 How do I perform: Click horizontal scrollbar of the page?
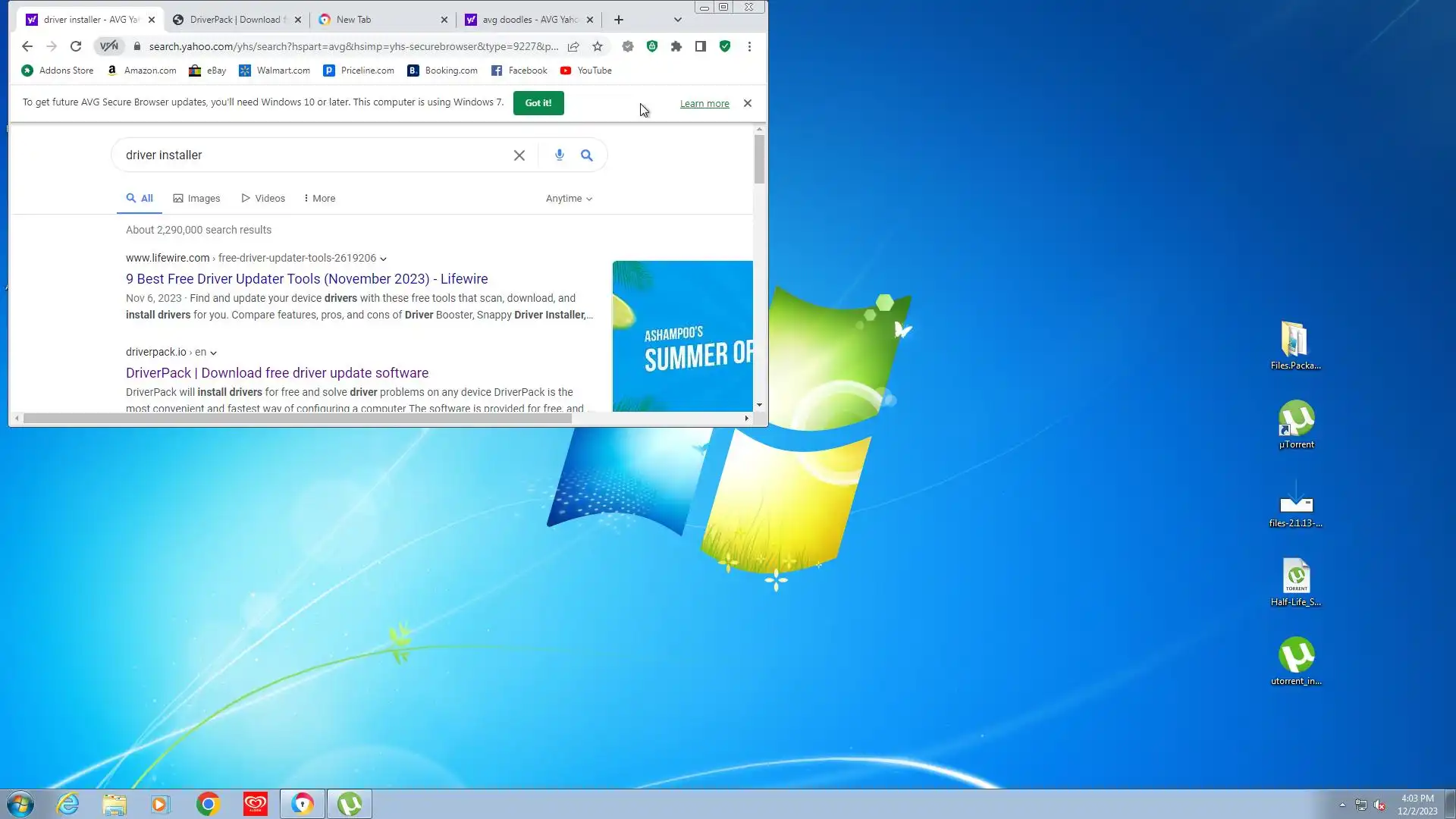[x=296, y=419]
